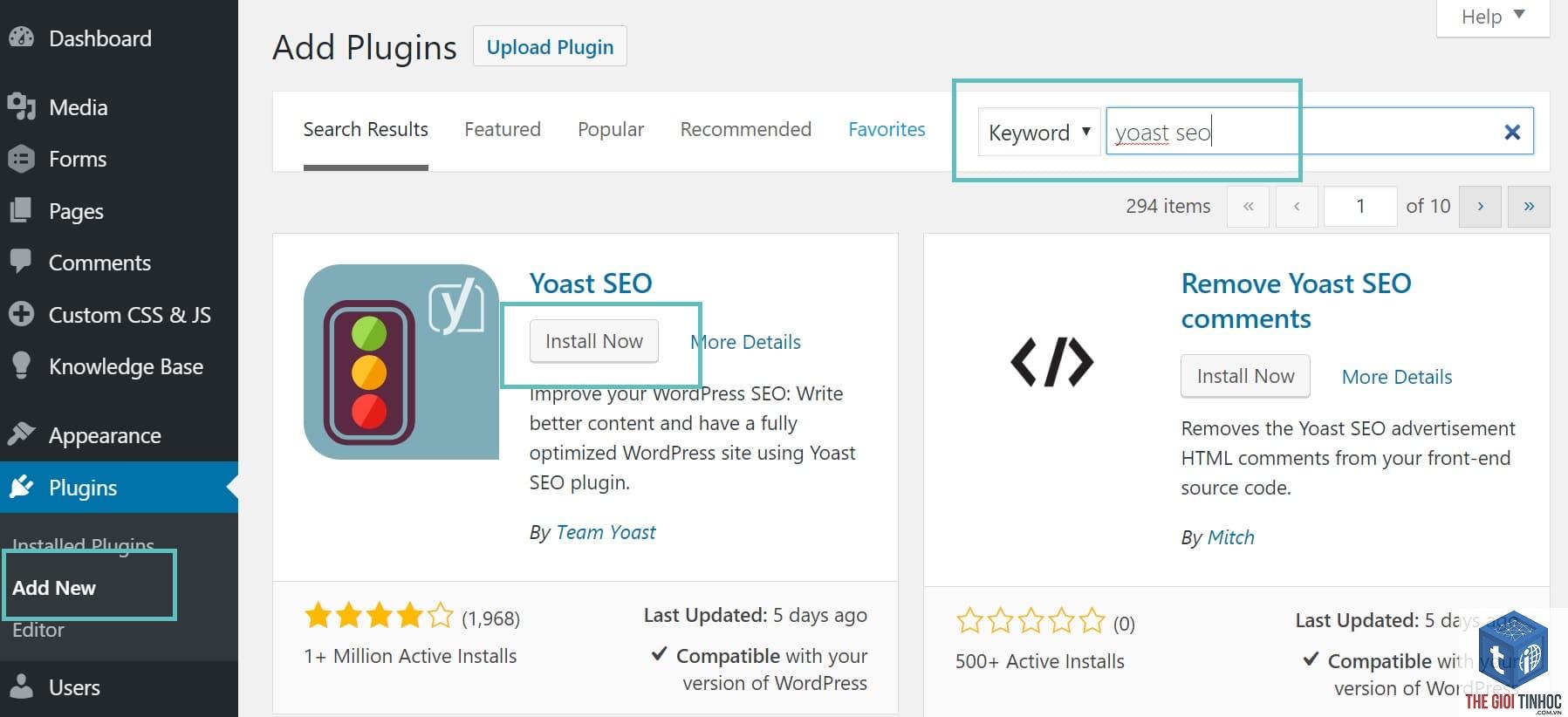Click the 'Add Plugins' page heading
The height and width of the screenshot is (717, 1568).
365,47
